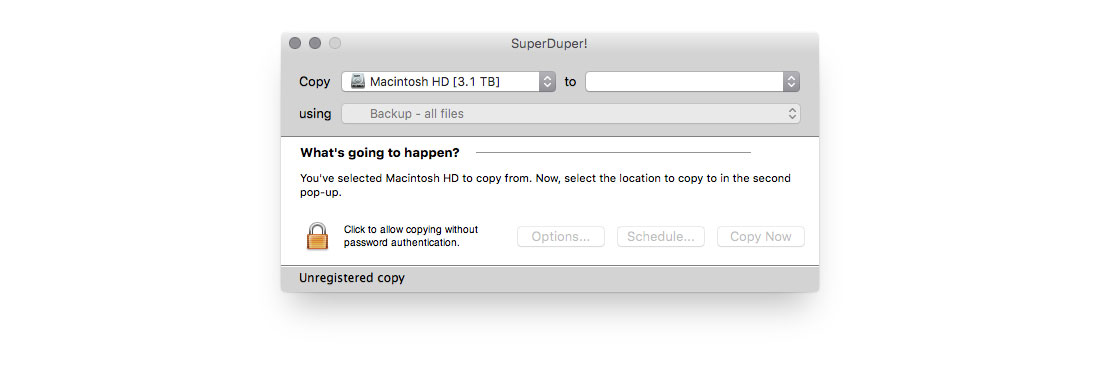Image resolution: width=1100 pixels, height=372 pixels.
Task: Open the source drive dropdown showing Macintosh HD
Action: pyautogui.click(x=448, y=81)
